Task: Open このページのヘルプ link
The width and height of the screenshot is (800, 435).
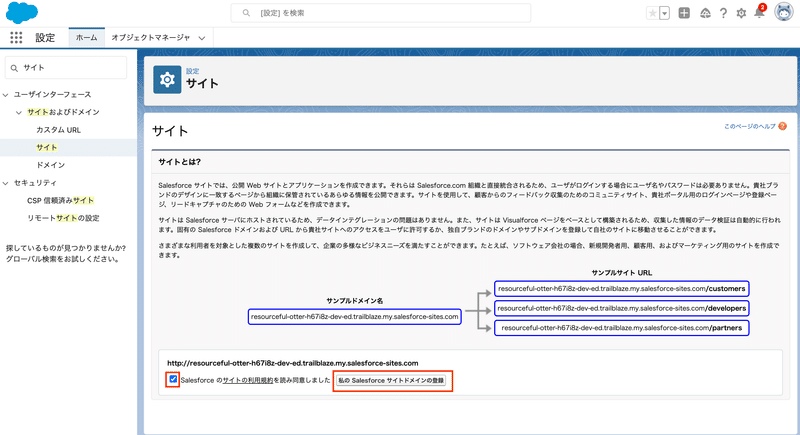Action: (x=749, y=126)
